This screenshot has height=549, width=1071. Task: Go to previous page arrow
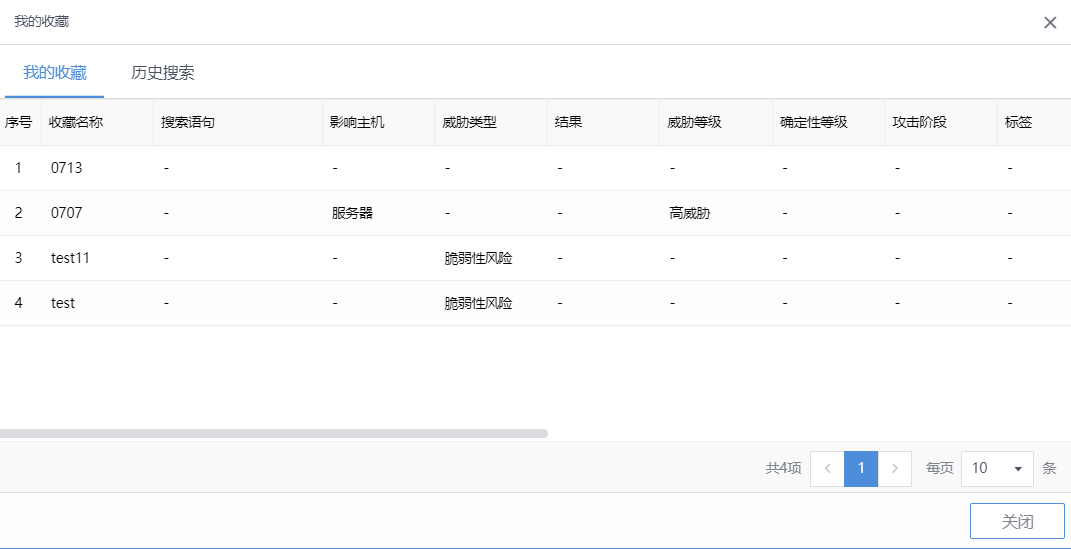click(827, 468)
